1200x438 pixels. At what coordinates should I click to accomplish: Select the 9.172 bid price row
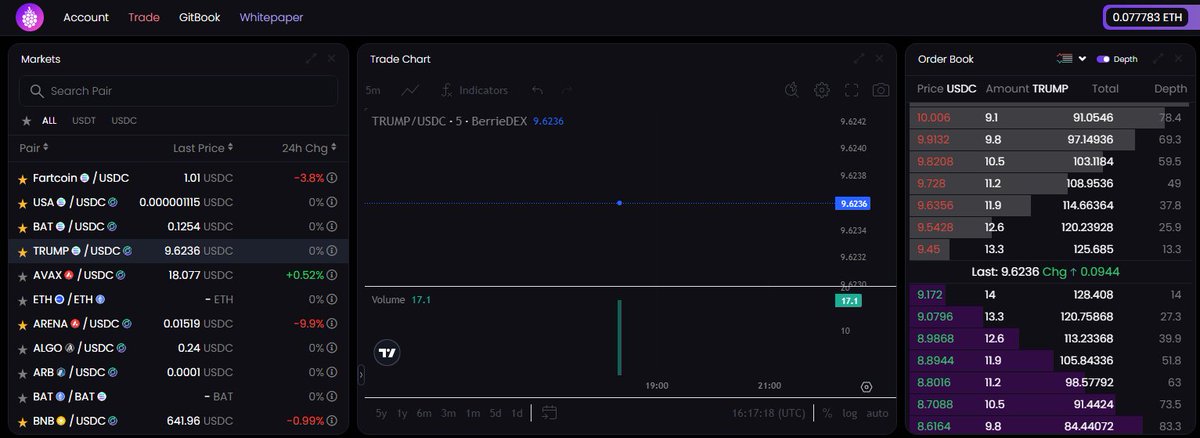click(1048, 295)
